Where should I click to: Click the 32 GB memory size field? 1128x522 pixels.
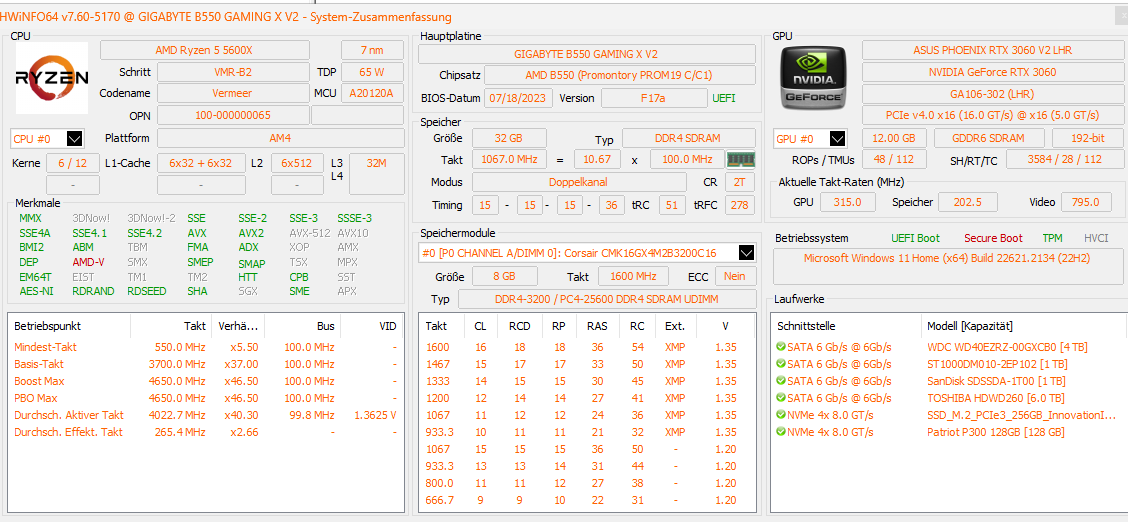tap(509, 138)
